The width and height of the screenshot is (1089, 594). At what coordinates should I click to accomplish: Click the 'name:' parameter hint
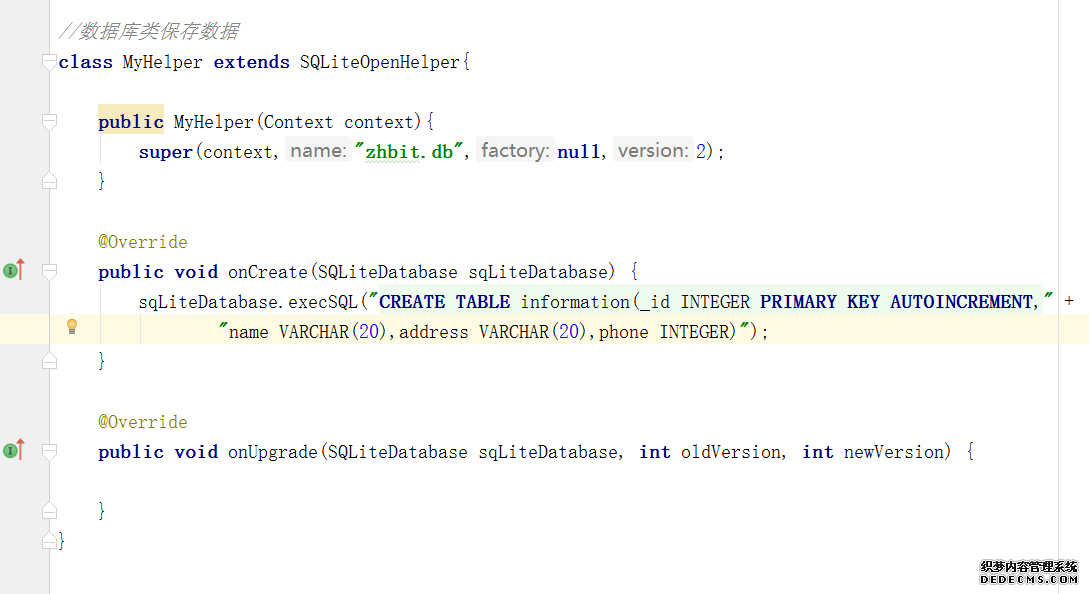click(318, 151)
